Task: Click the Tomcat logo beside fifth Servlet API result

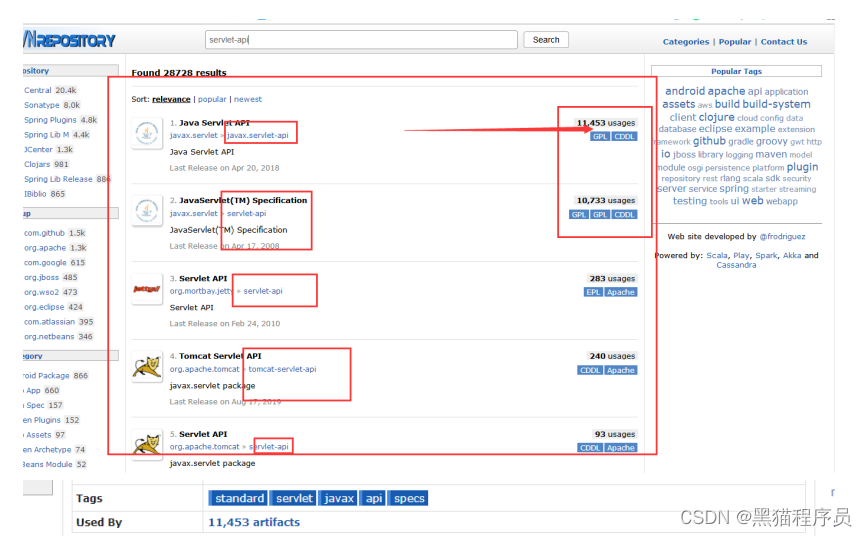Action: click(147, 444)
